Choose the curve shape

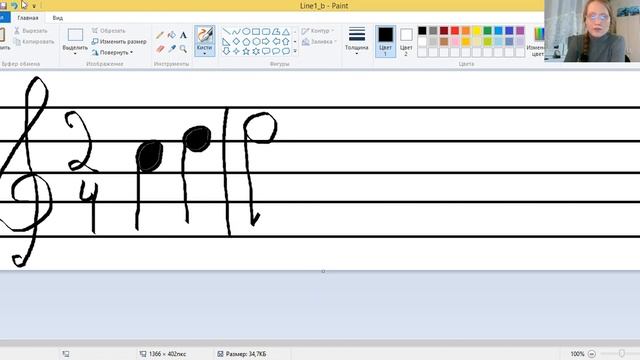pos(236,31)
